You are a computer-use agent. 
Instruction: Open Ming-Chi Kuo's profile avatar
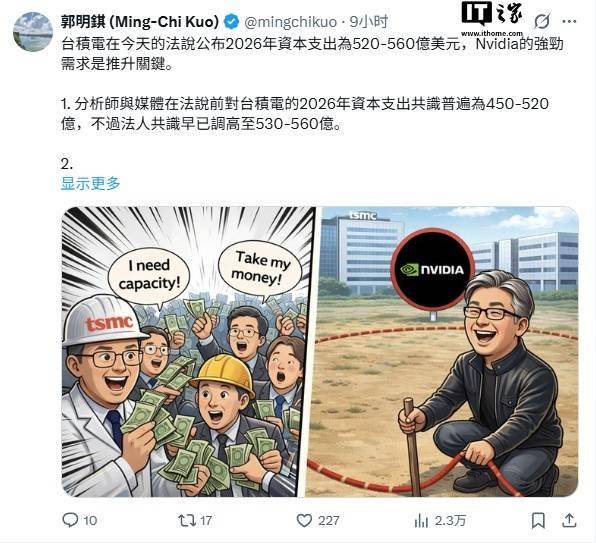(x=33, y=32)
